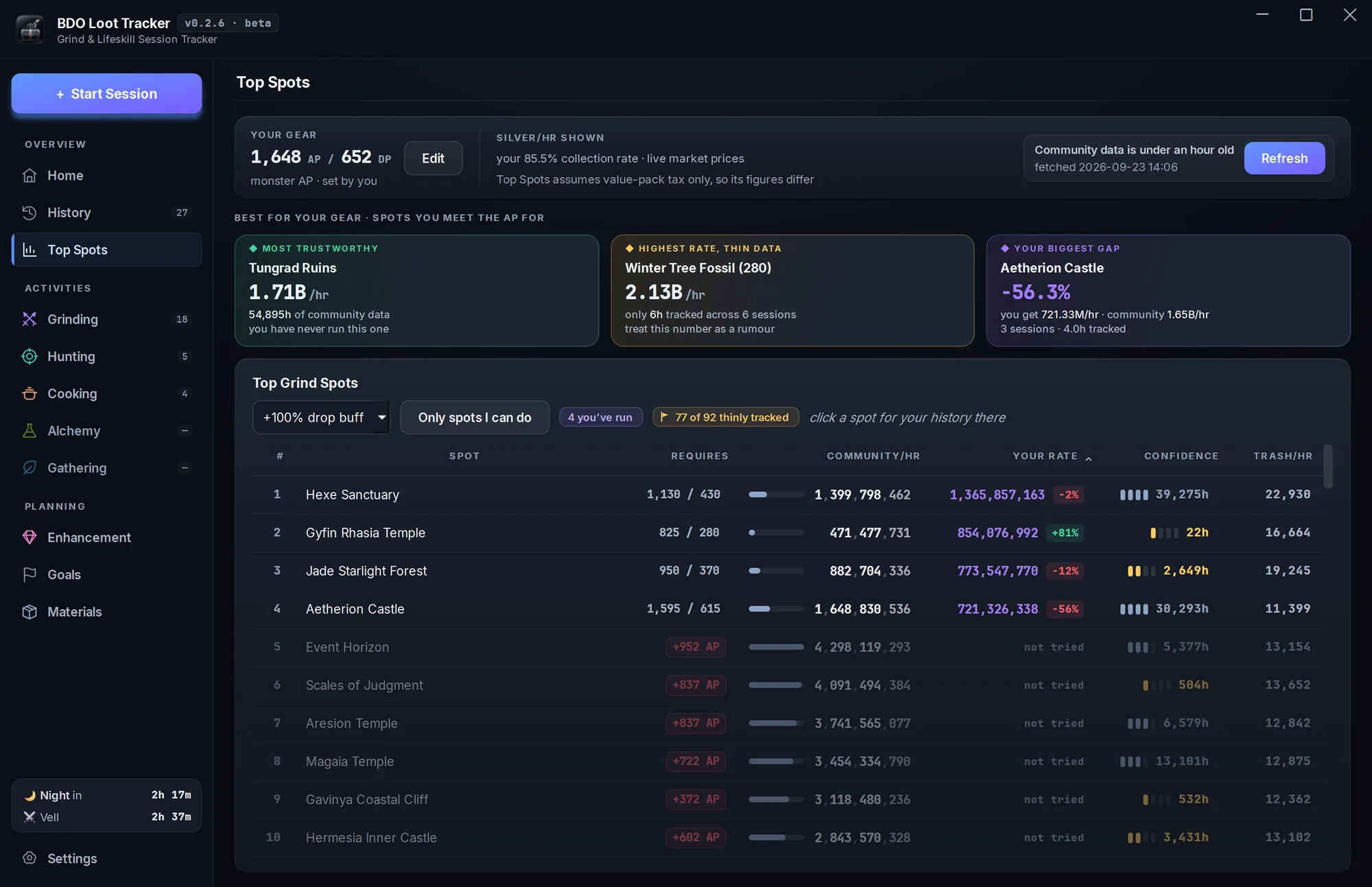Refresh the community data
Image resolution: width=1372 pixels, height=887 pixels.
coord(1284,158)
